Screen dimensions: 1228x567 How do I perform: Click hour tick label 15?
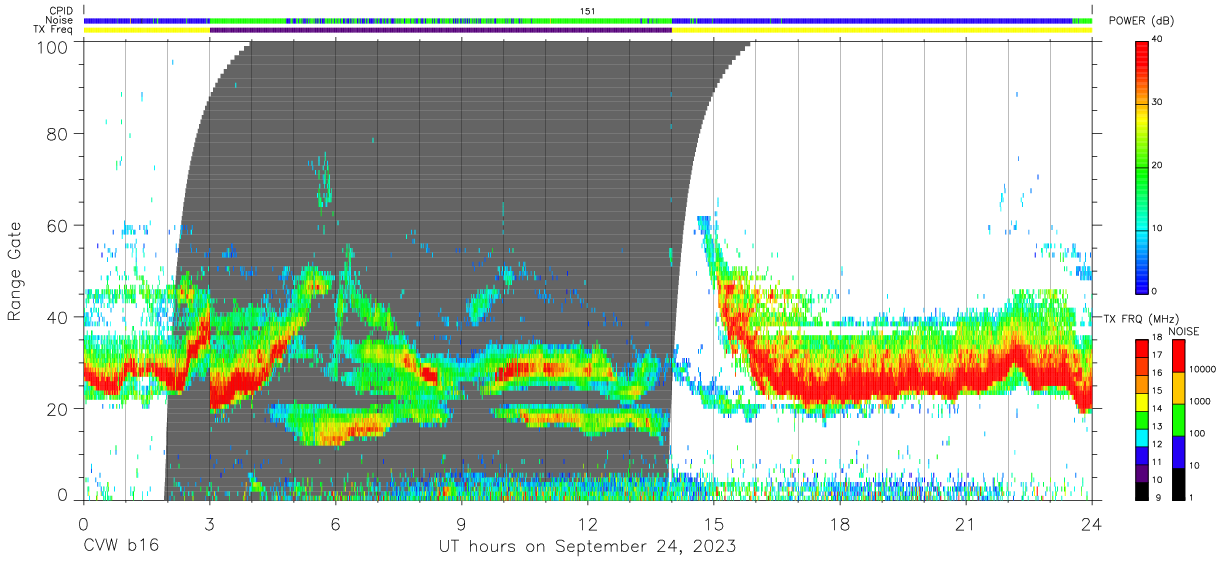click(x=714, y=524)
